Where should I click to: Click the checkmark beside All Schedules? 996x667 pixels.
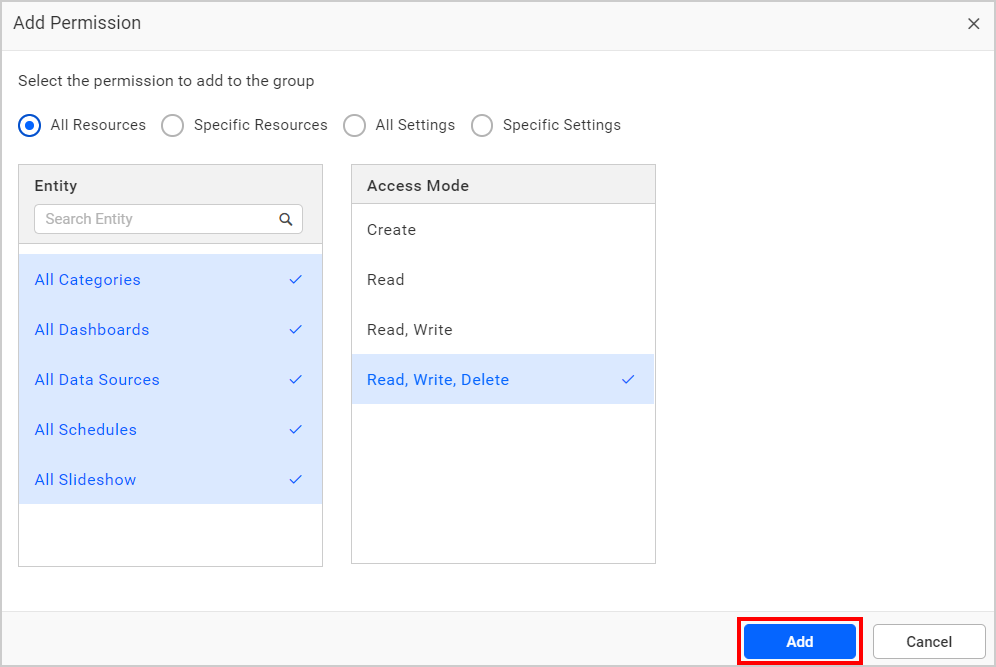coord(295,430)
